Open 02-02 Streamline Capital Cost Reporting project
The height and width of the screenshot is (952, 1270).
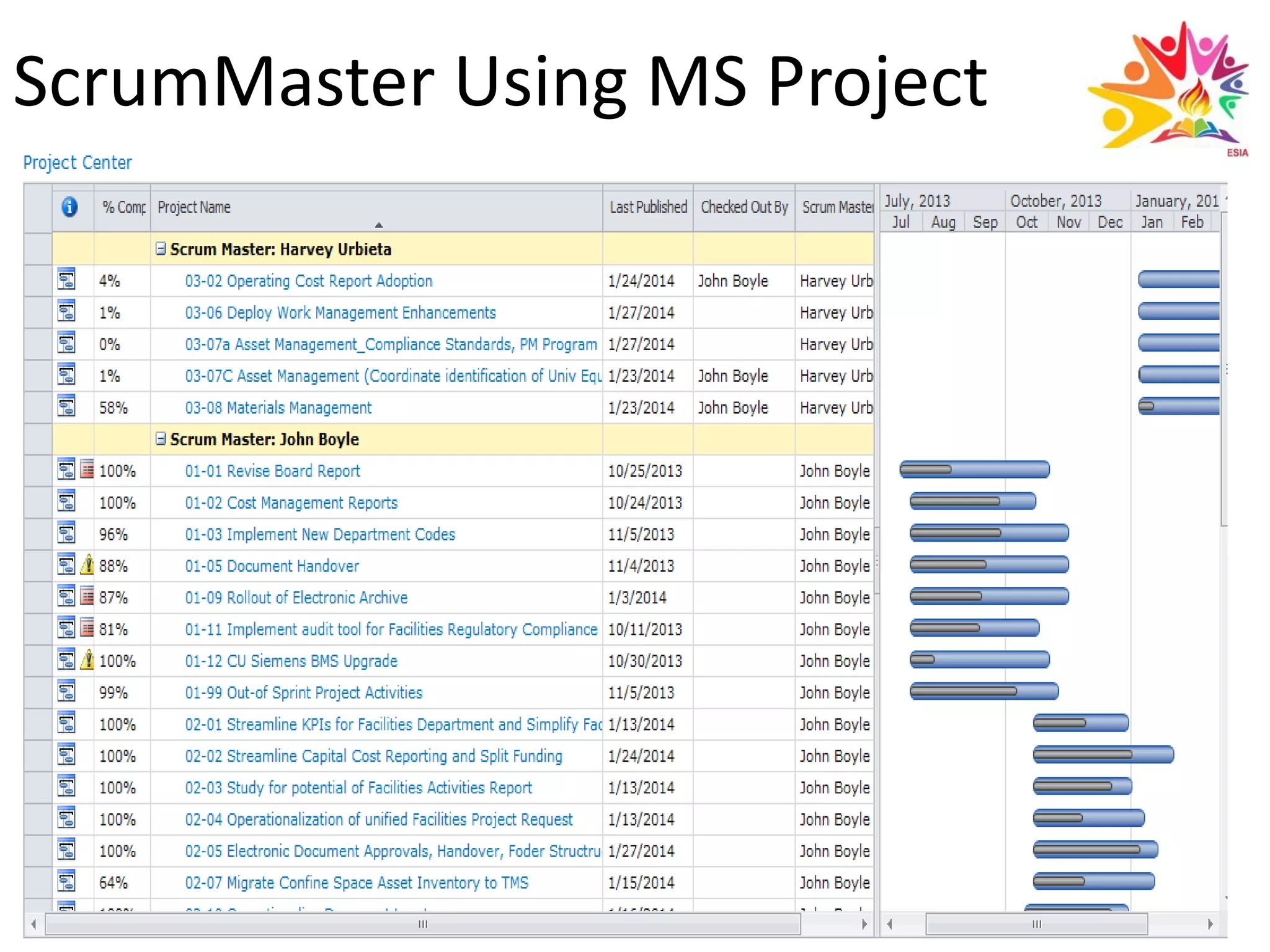point(373,756)
